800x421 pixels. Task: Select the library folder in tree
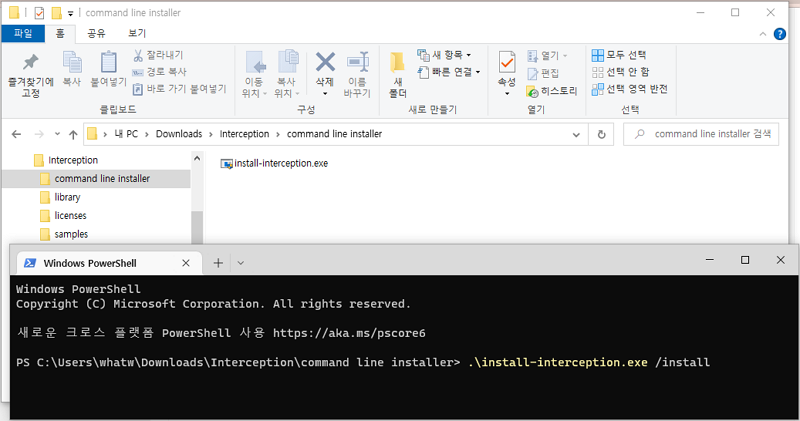(x=67, y=197)
